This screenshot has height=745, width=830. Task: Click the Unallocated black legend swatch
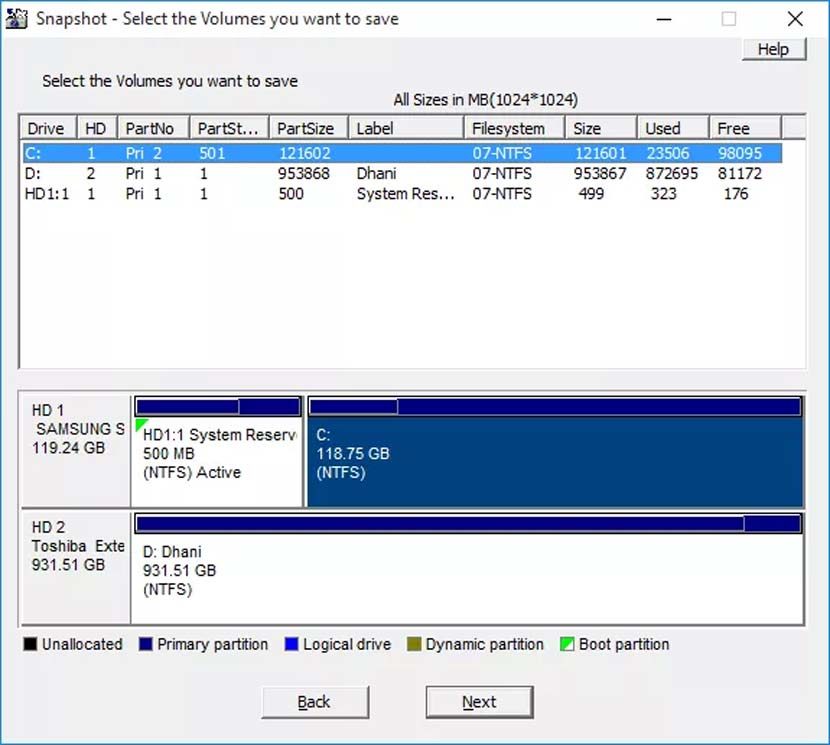(30, 644)
